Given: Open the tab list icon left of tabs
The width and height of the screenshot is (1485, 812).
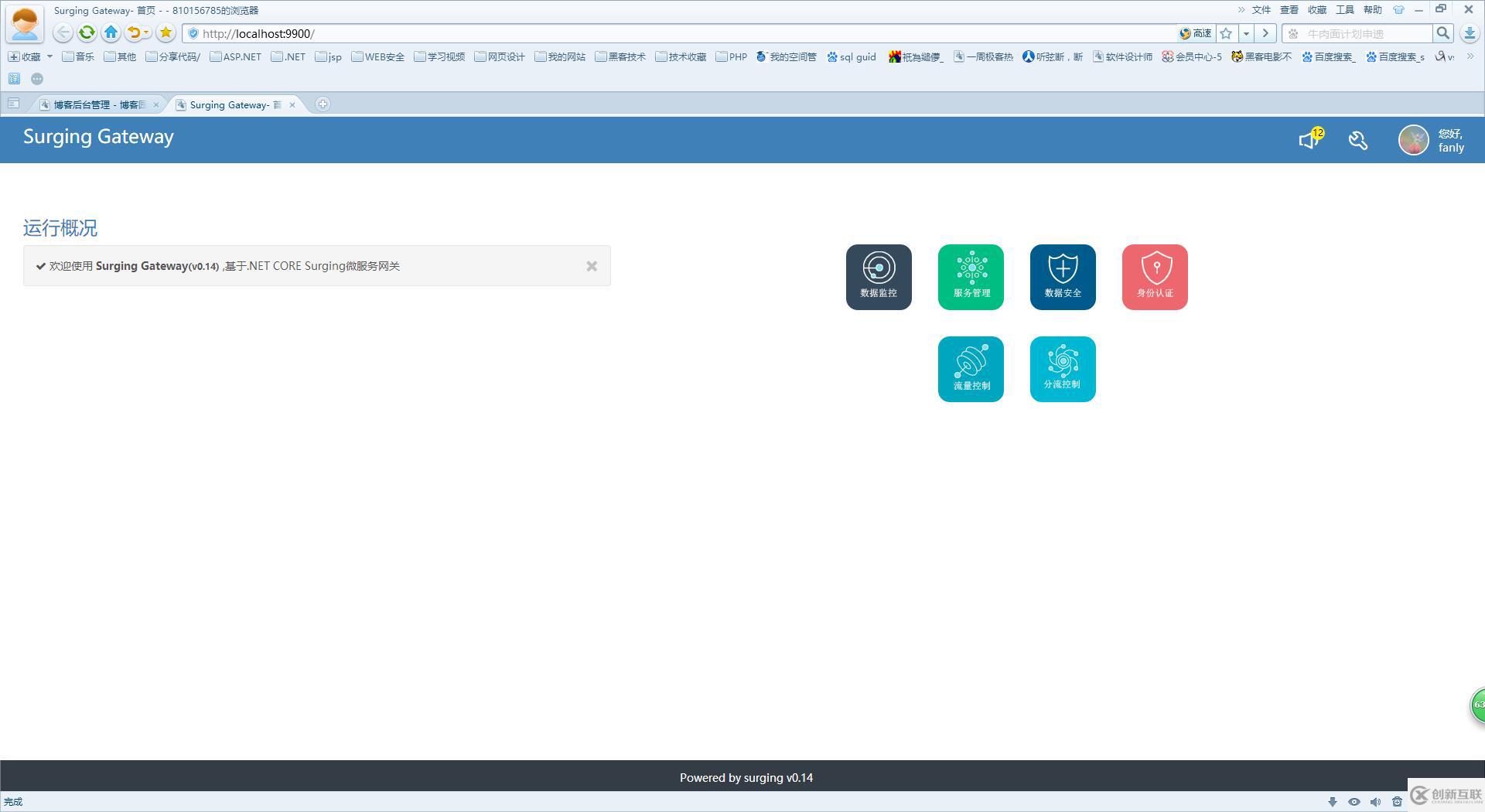Looking at the screenshot, I should click(x=13, y=104).
